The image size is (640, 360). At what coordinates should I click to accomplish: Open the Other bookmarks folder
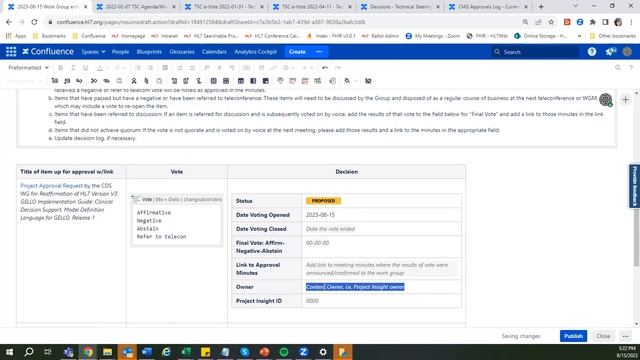pos(612,36)
